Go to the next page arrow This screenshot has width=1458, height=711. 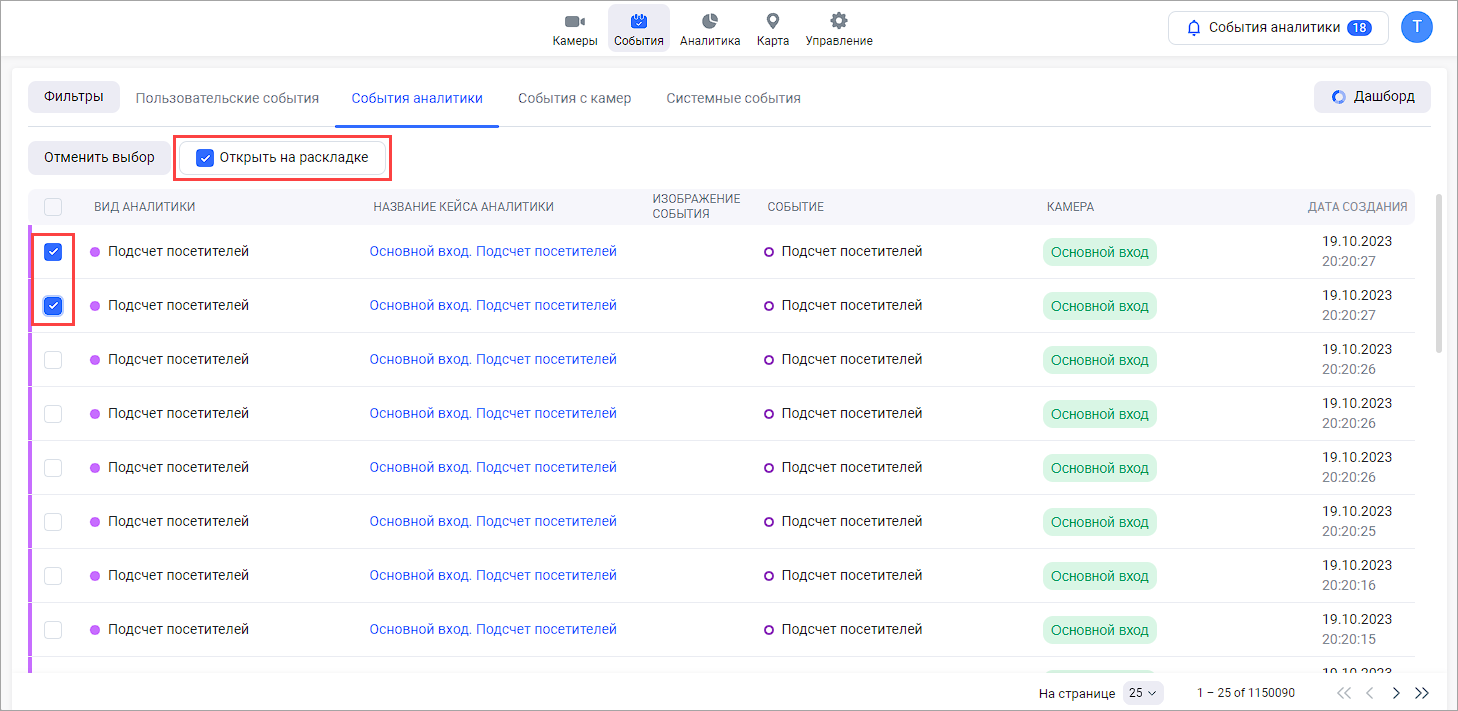1396,693
